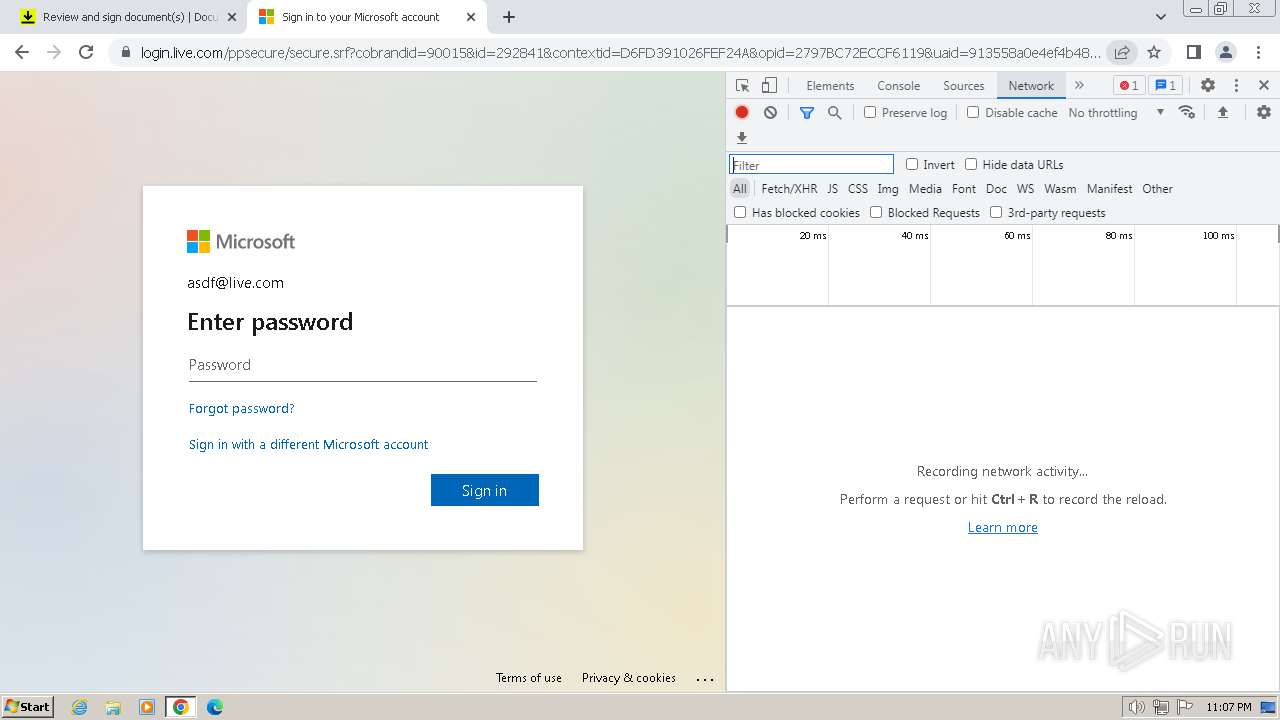The height and width of the screenshot is (720, 1280).
Task: Open the Network panel settings gear
Action: 1264,112
